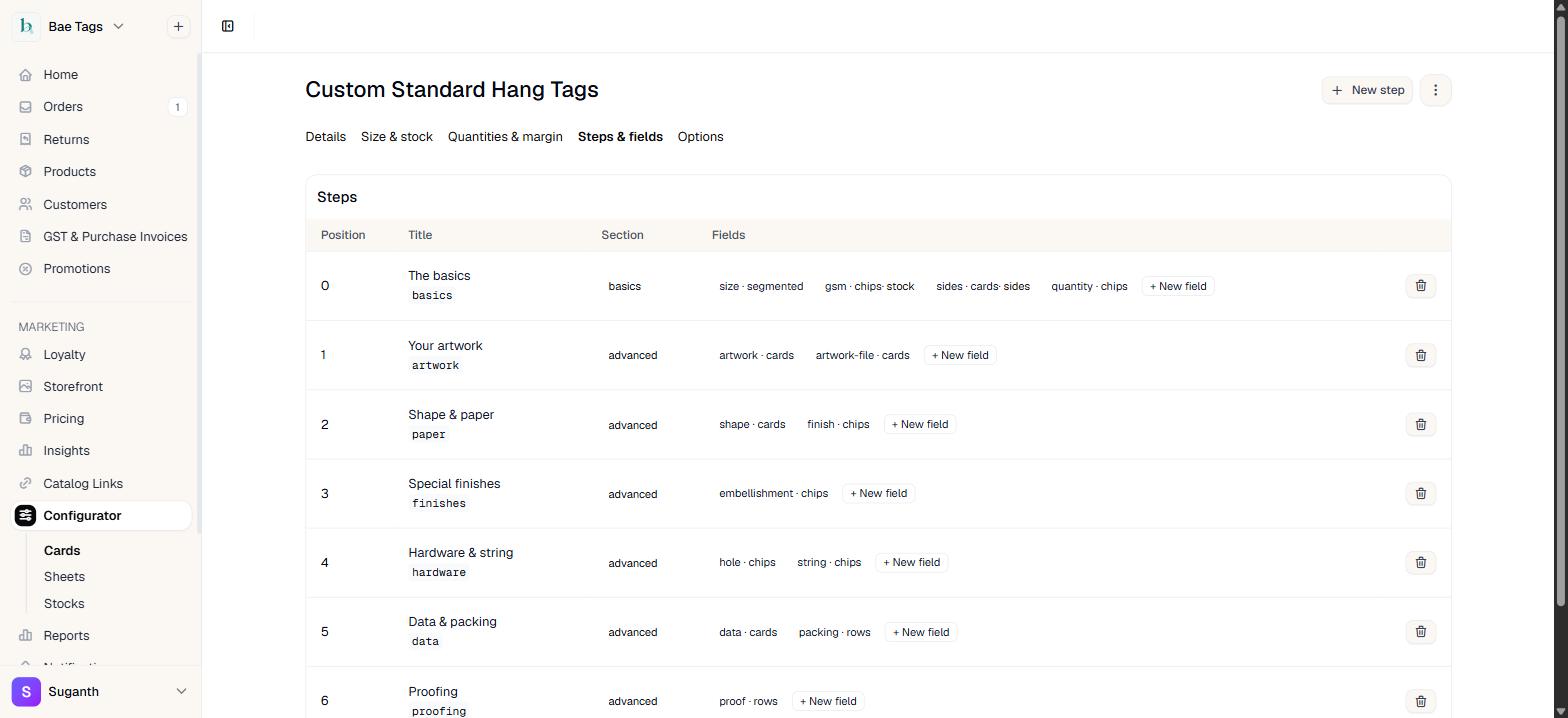Viewport: 1568px width, 718px height.
Task: Click the Catalog Links chain icon
Action: pos(26,484)
